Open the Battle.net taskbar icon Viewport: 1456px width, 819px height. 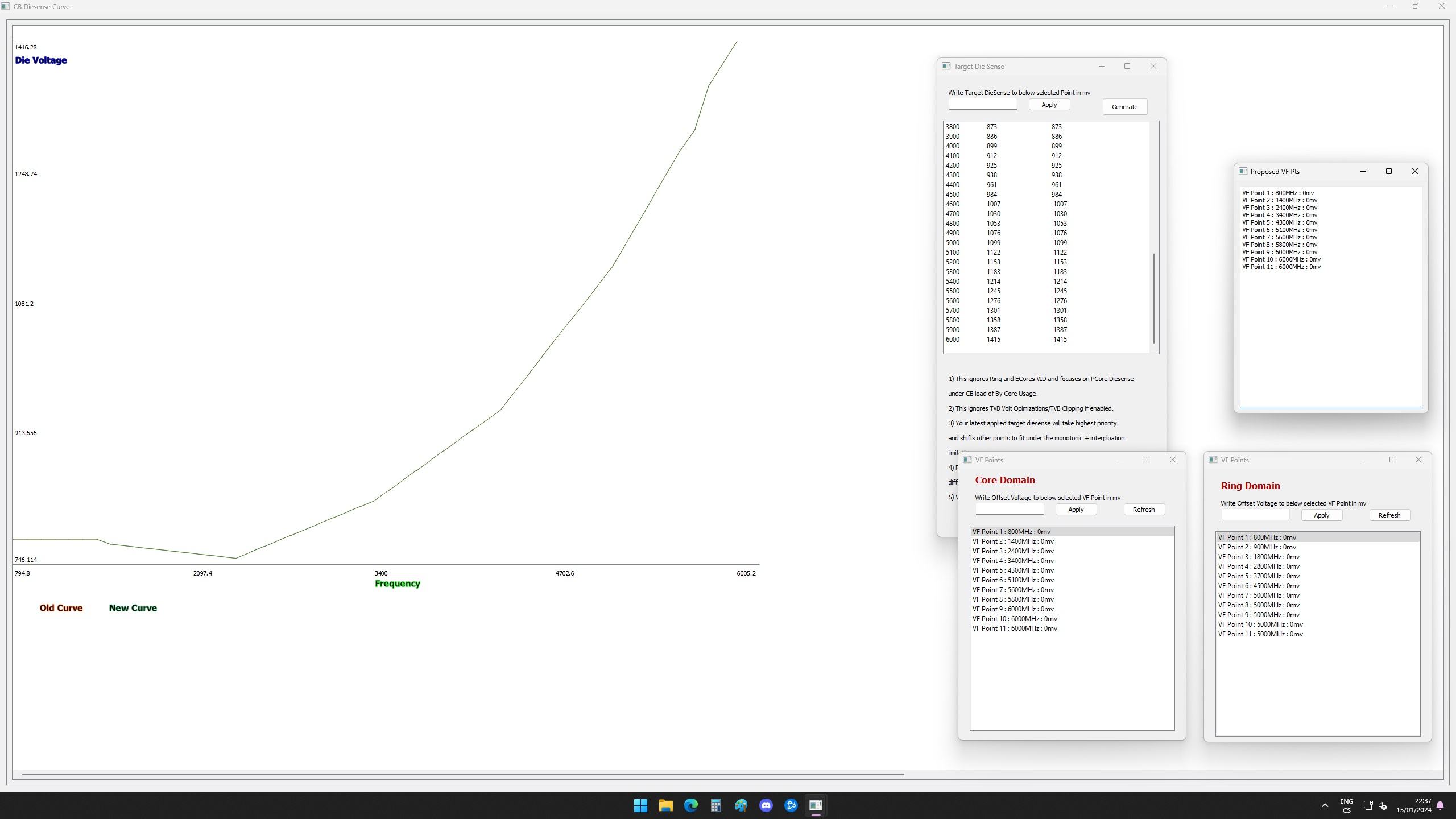[791, 805]
